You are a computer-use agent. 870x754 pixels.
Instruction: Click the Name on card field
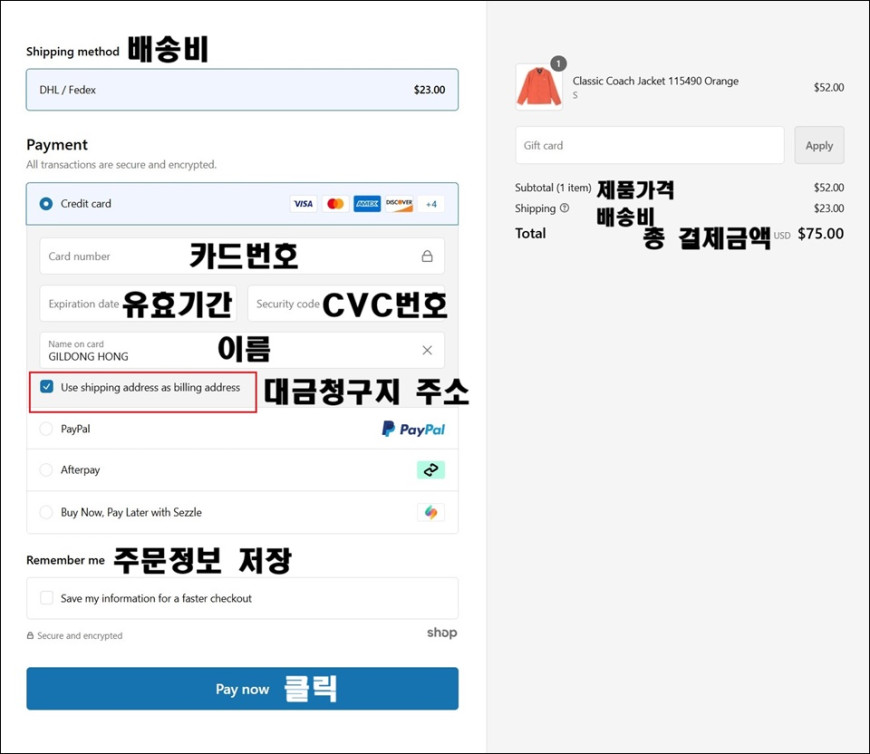pos(242,350)
